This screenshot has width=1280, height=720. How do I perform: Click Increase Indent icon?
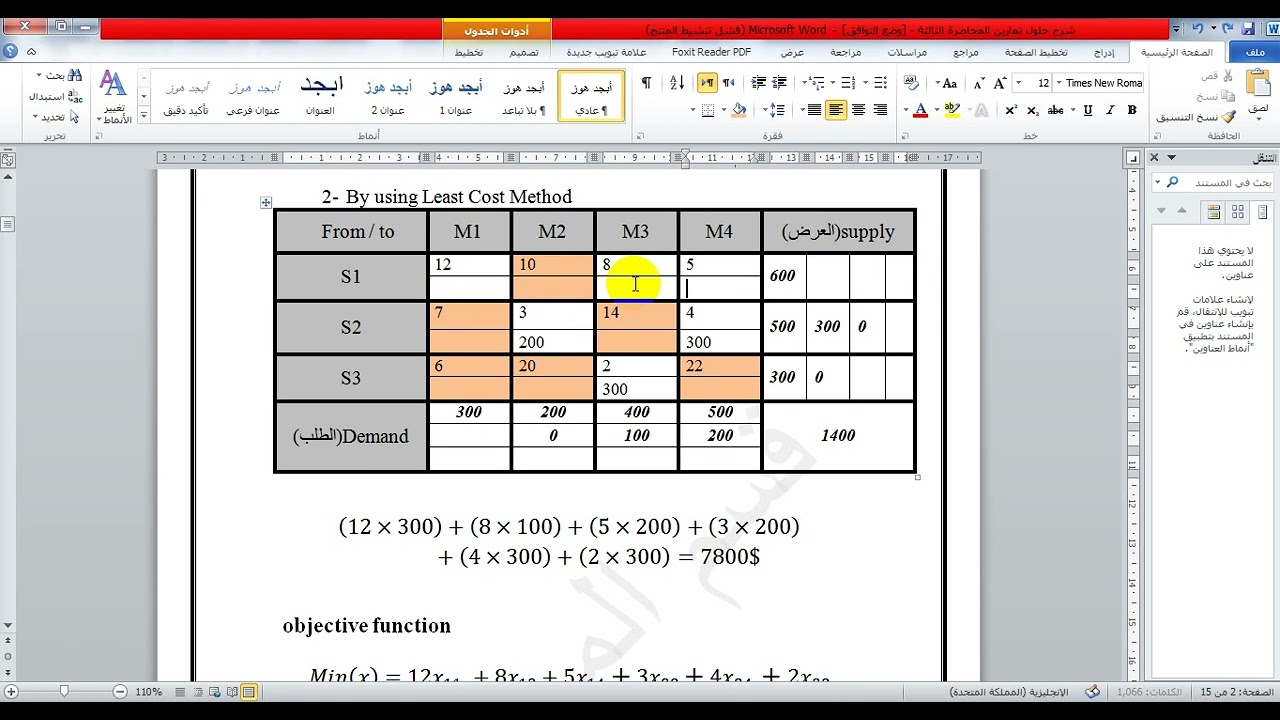[759, 83]
